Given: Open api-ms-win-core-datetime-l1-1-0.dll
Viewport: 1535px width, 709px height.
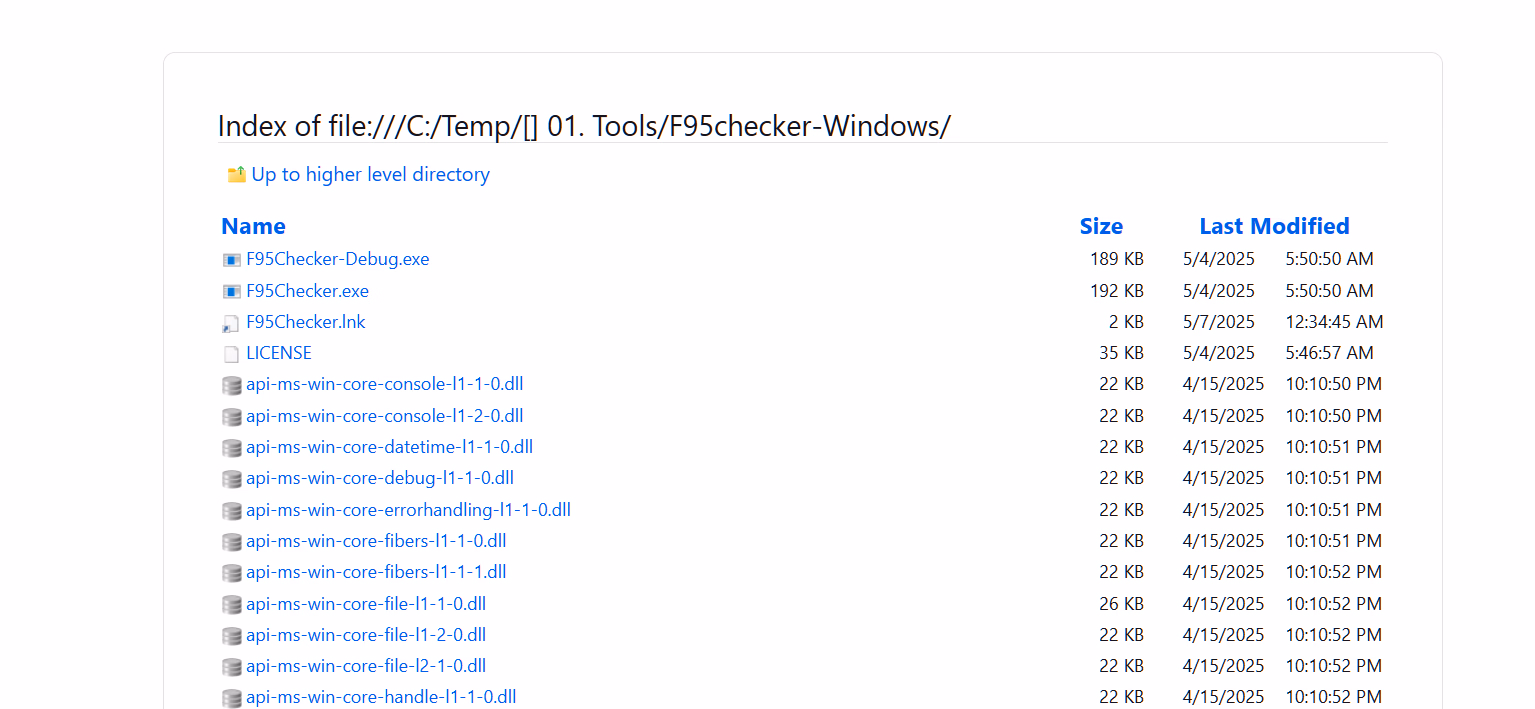Looking at the screenshot, I should pos(390,447).
